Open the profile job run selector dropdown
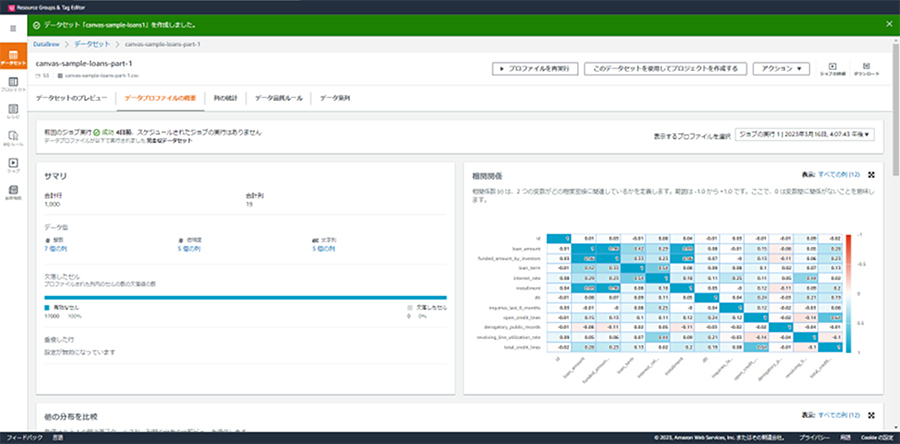Image resolution: width=900 pixels, height=444 pixels. click(805, 134)
